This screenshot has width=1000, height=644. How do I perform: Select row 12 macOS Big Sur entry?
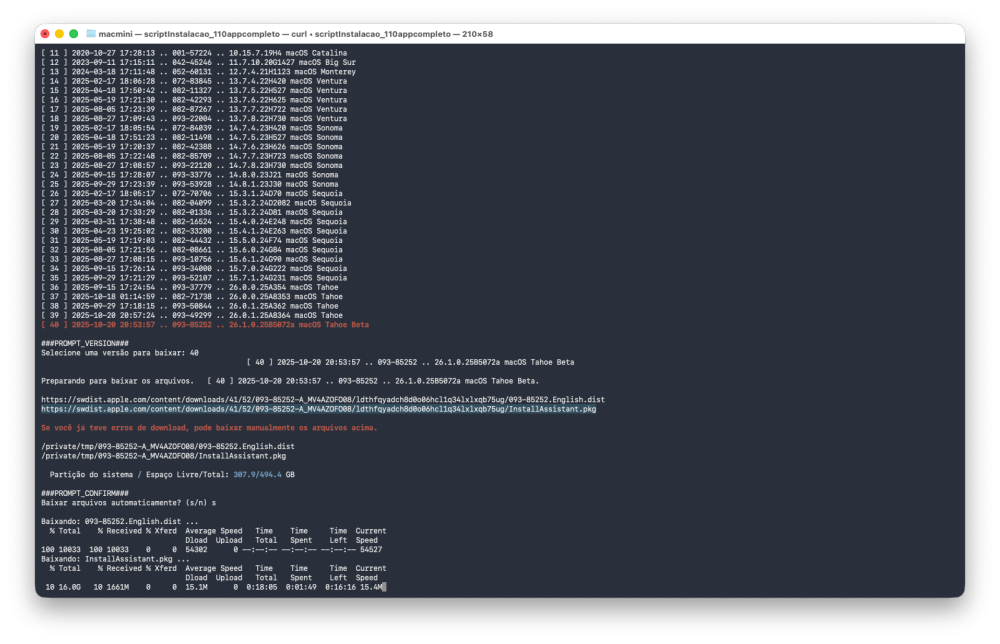(198, 62)
